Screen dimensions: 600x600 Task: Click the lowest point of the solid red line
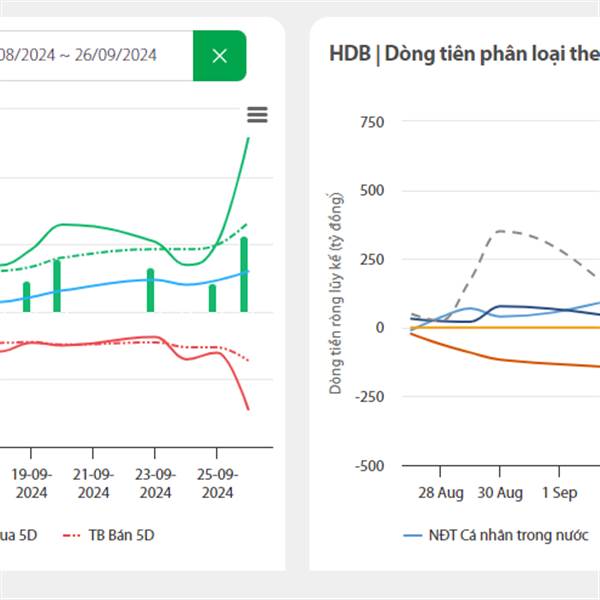click(x=247, y=408)
